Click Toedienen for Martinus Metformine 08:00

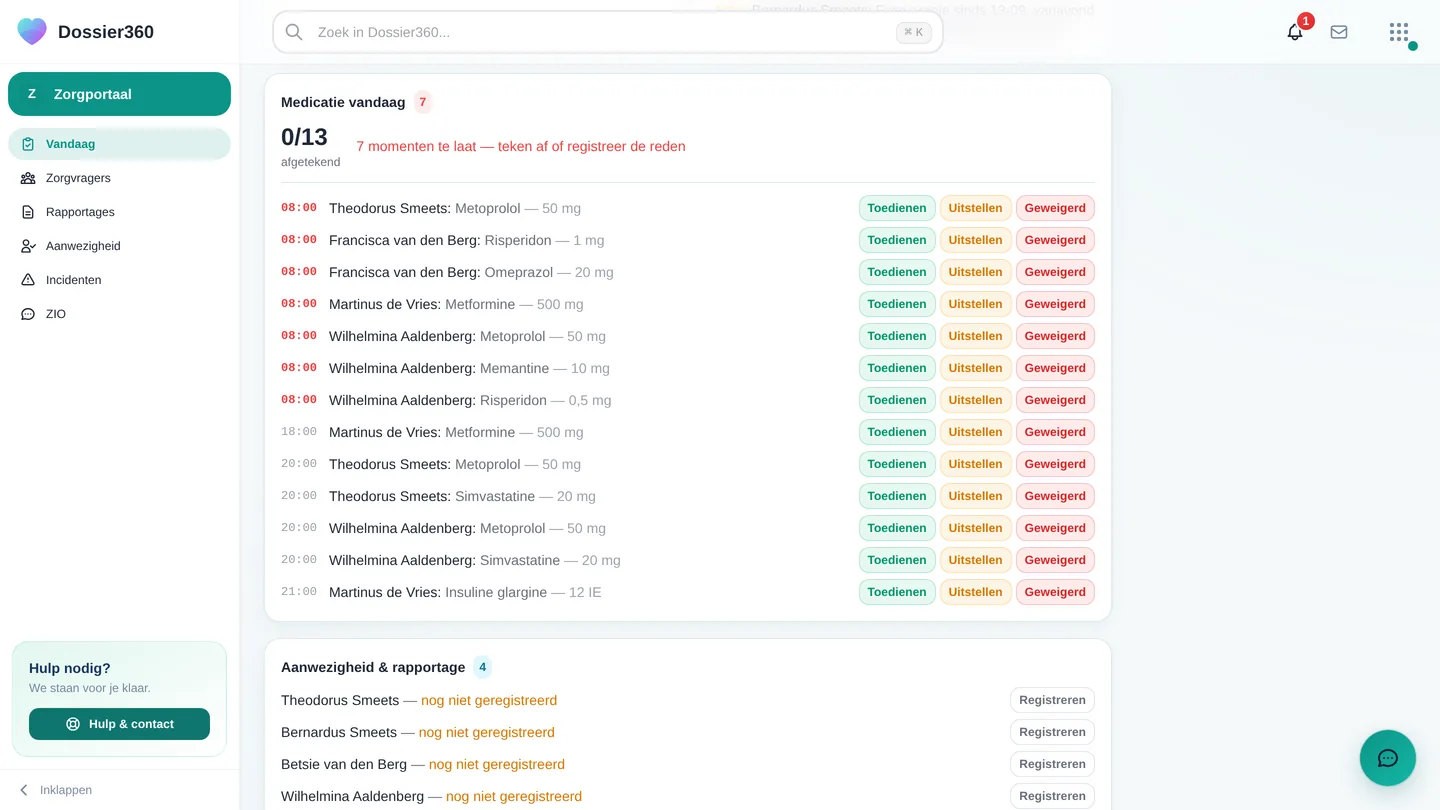(897, 304)
